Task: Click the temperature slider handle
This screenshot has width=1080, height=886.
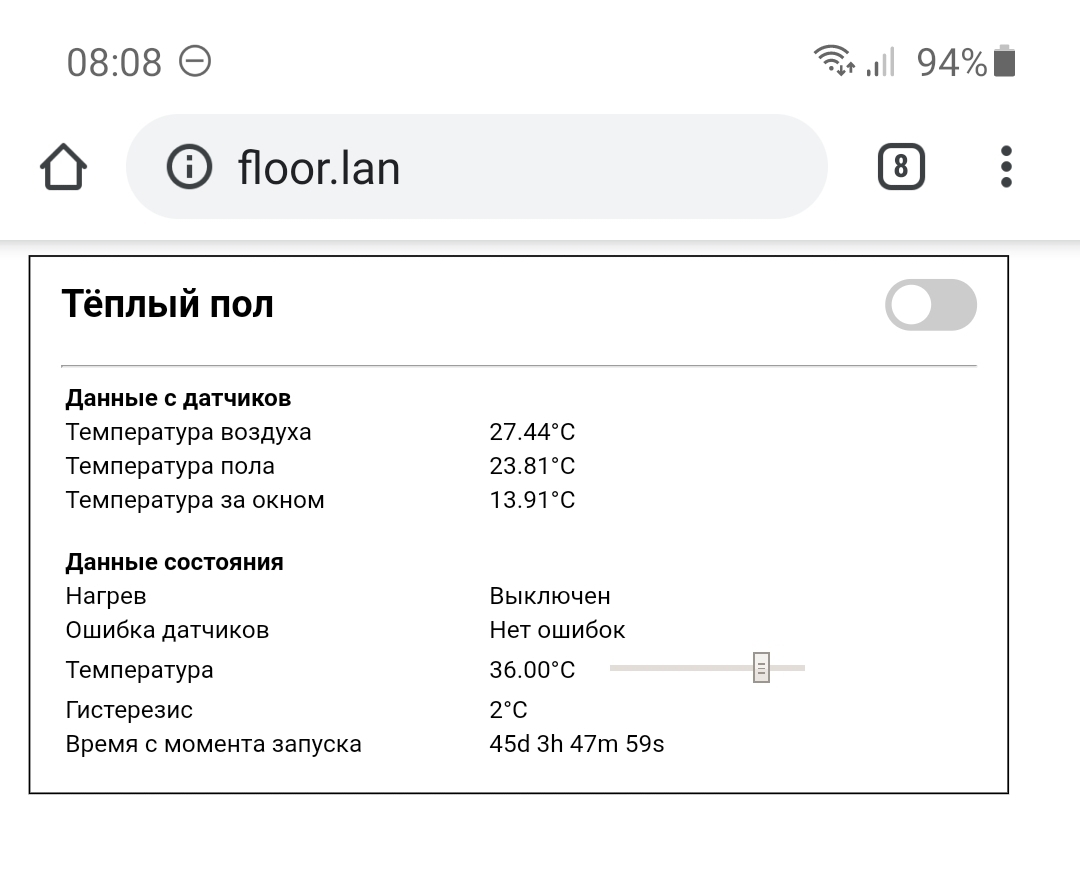Action: 761,668
